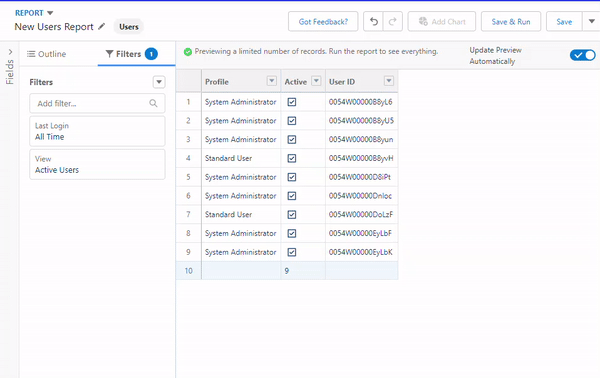Click the New Users Report title
This screenshot has width=600, height=378.
(x=54, y=27)
